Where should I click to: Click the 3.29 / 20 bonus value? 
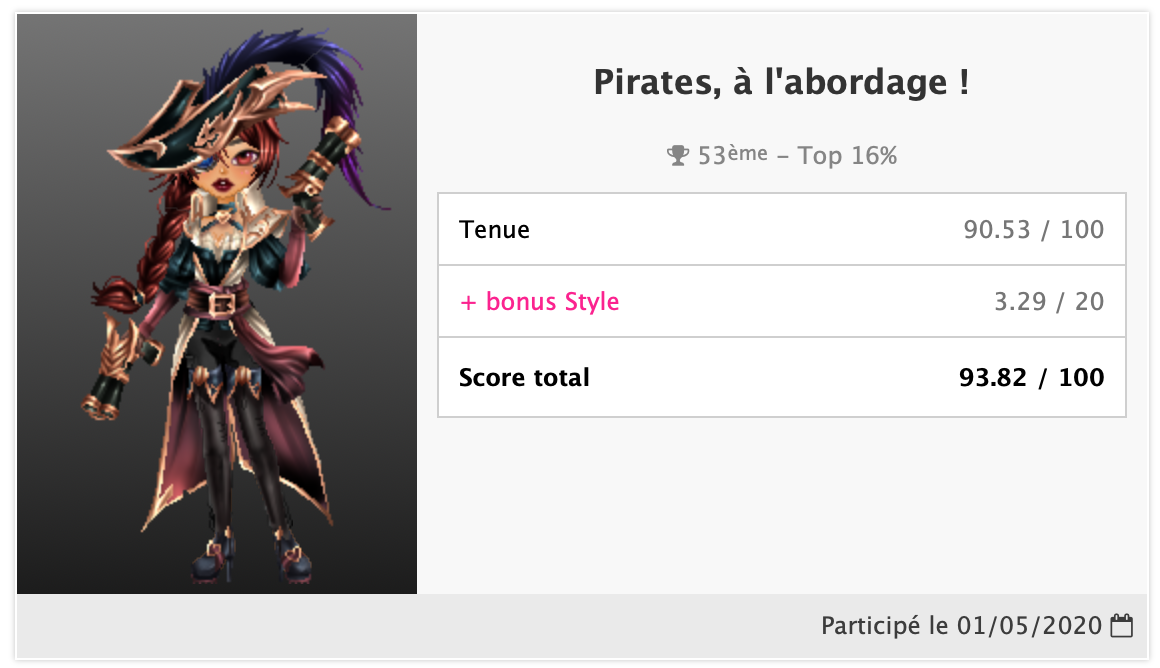(1048, 301)
